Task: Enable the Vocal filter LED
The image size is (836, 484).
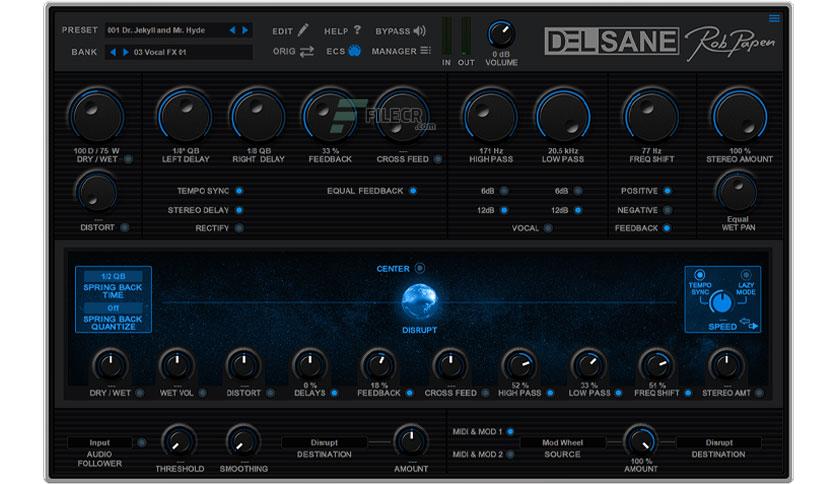Action: point(548,228)
